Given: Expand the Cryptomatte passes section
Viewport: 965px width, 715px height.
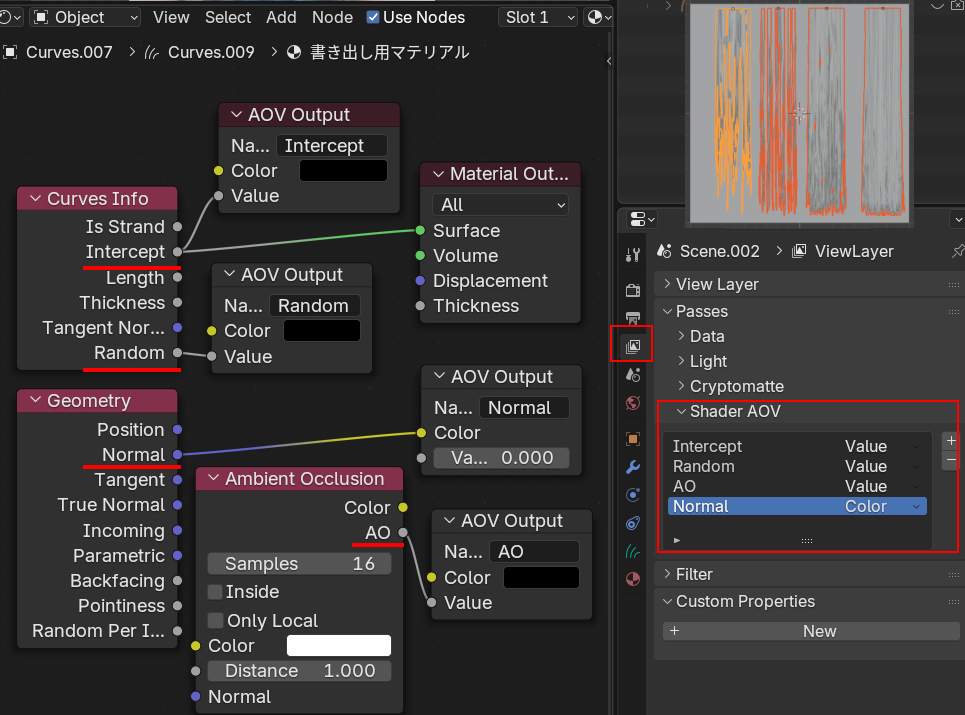Looking at the screenshot, I should pos(736,386).
